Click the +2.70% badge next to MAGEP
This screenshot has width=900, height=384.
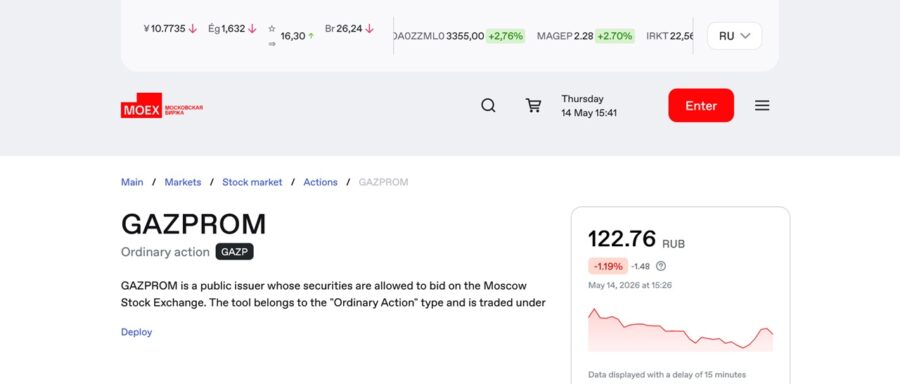(615, 36)
